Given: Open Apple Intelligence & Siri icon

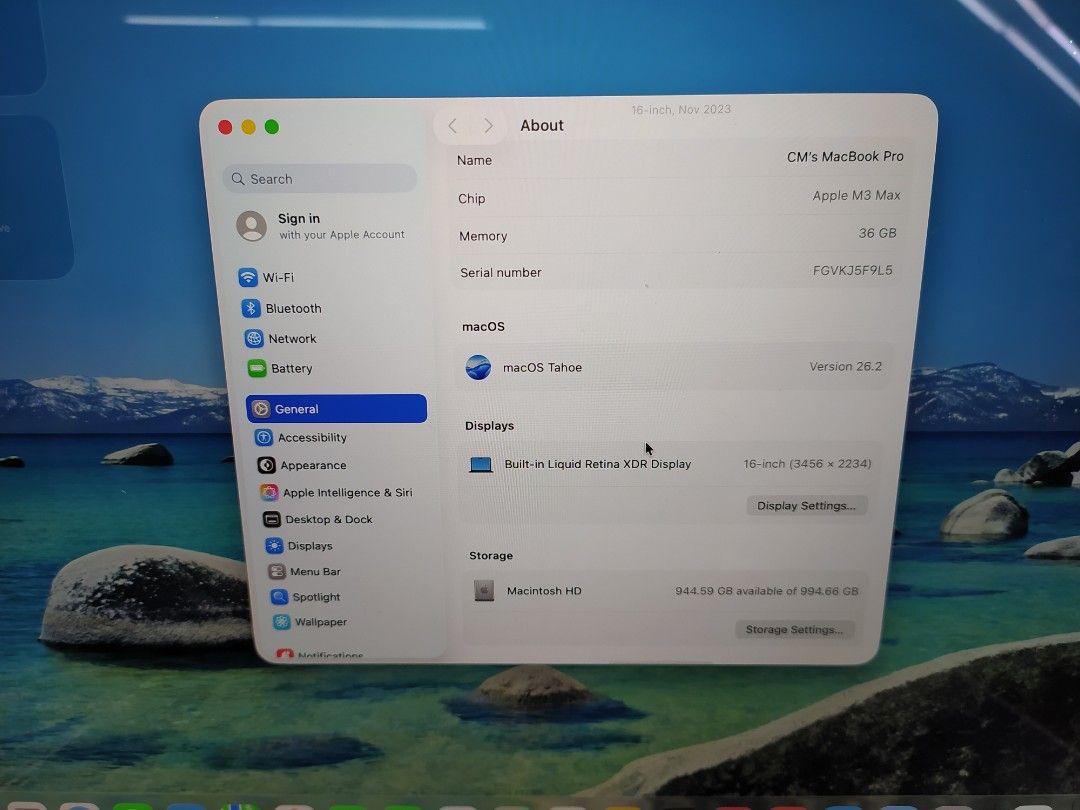Looking at the screenshot, I should (269, 492).
